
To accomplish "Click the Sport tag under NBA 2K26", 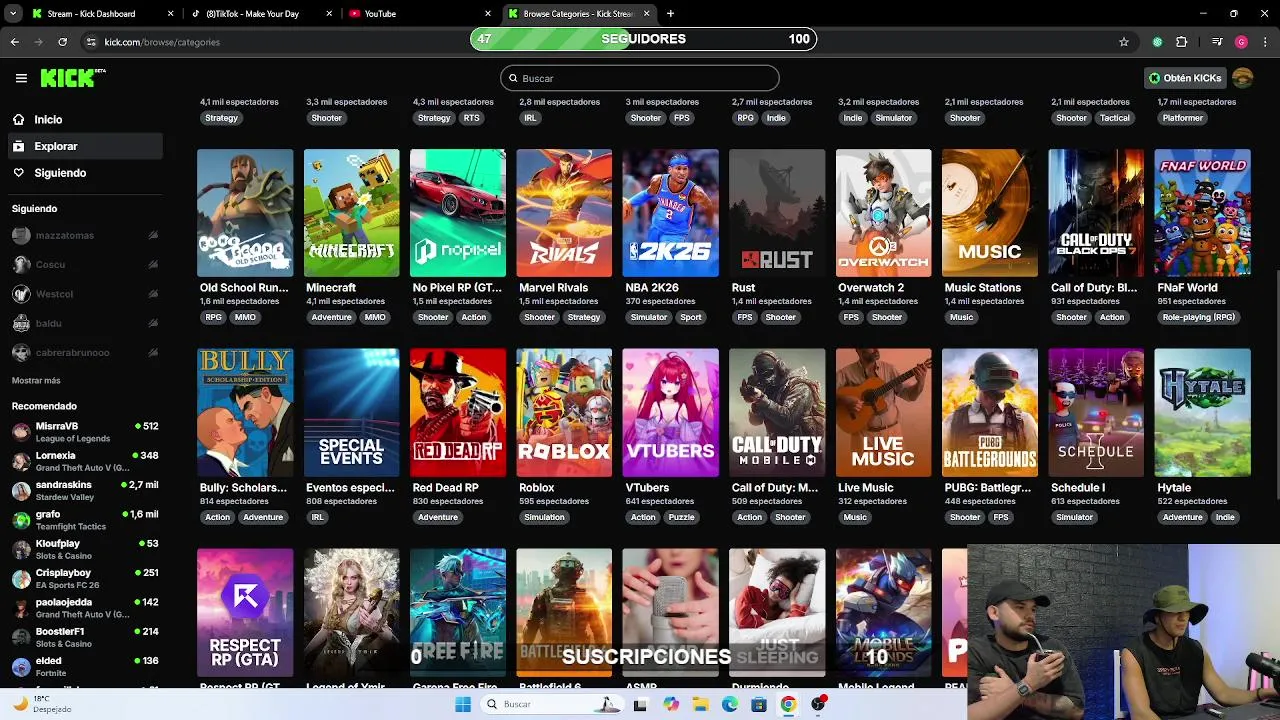I will click(x=691, y=317).
